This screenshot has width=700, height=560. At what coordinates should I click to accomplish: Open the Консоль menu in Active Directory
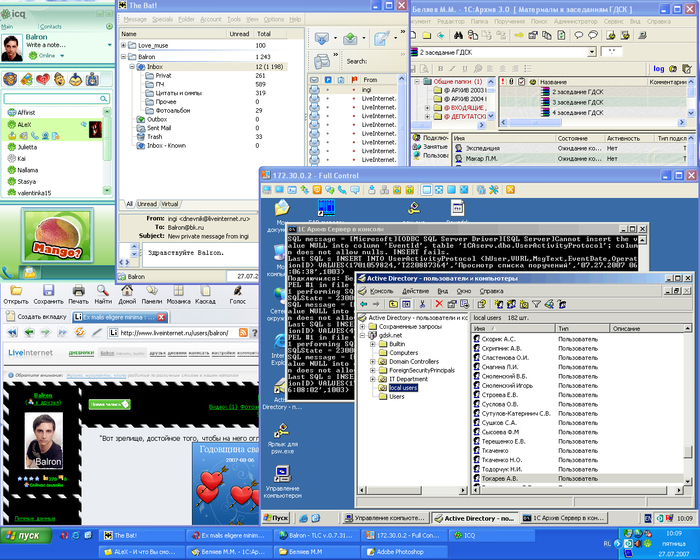click(381, 291)
